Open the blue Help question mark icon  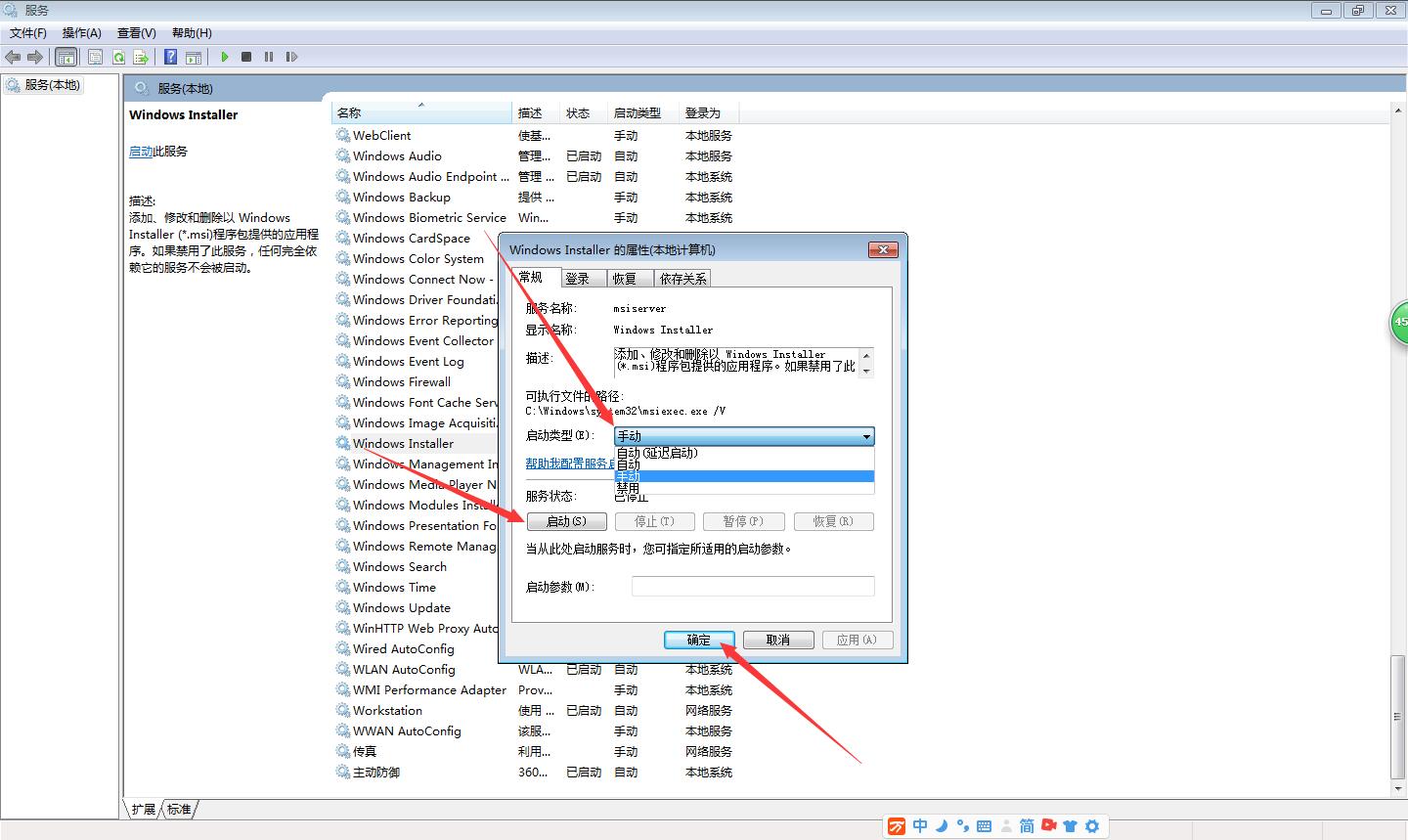click(x=170, y=57)
